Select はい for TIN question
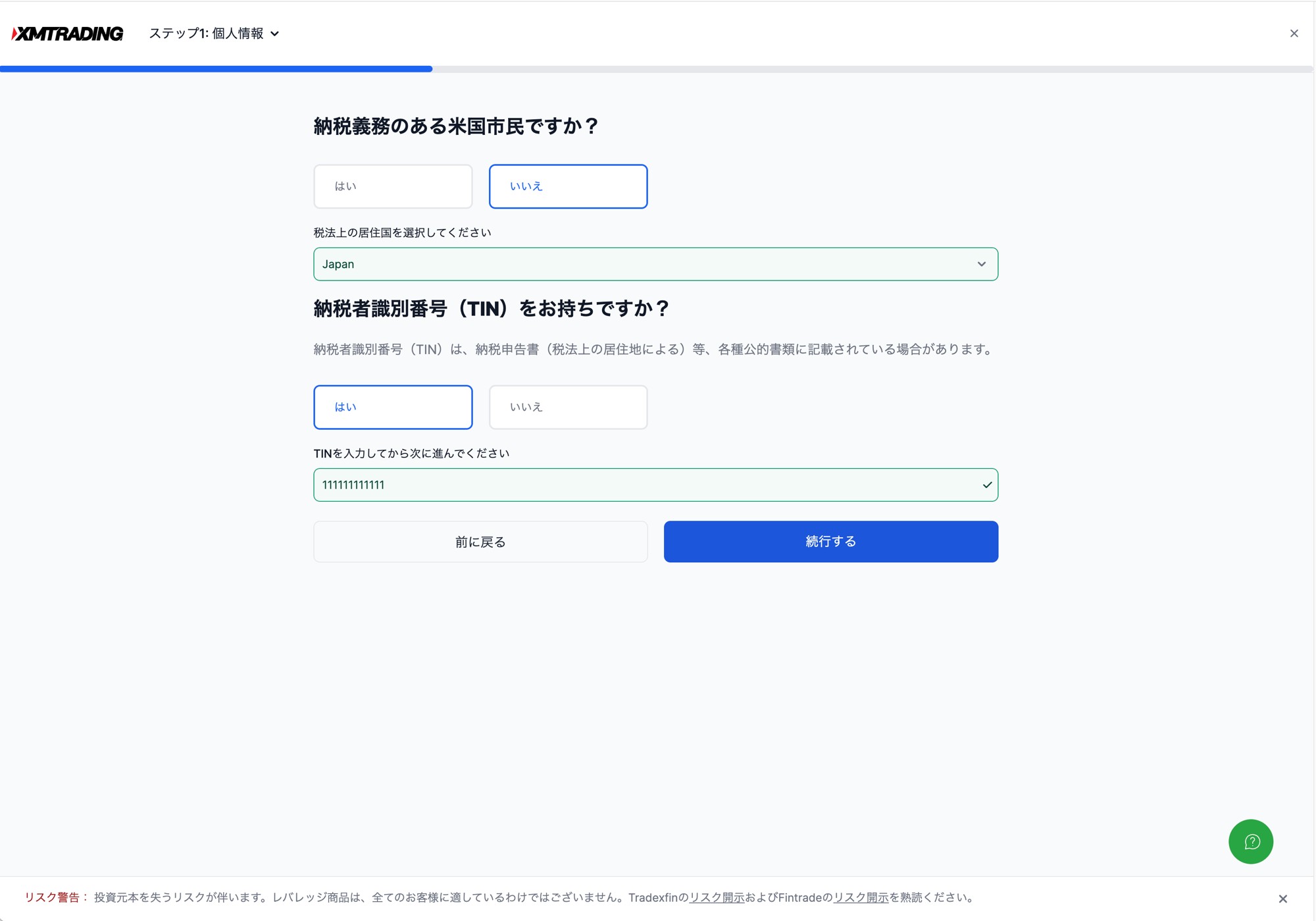 pos(393,408)
